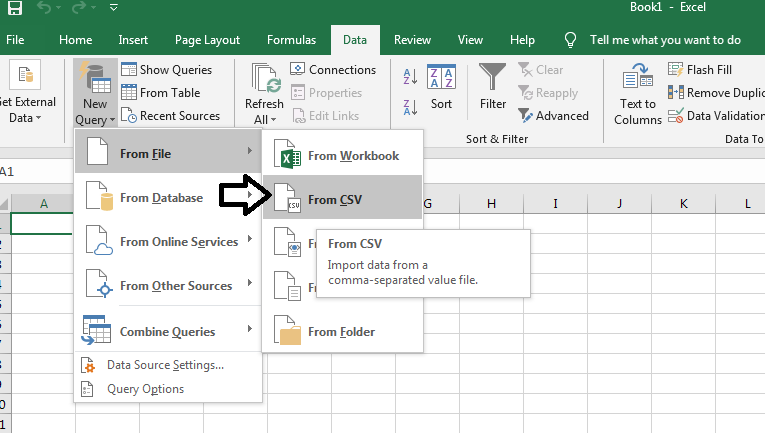The image size is (765, 433).
Task: Click Reapply filter
Action: (548, 93)
